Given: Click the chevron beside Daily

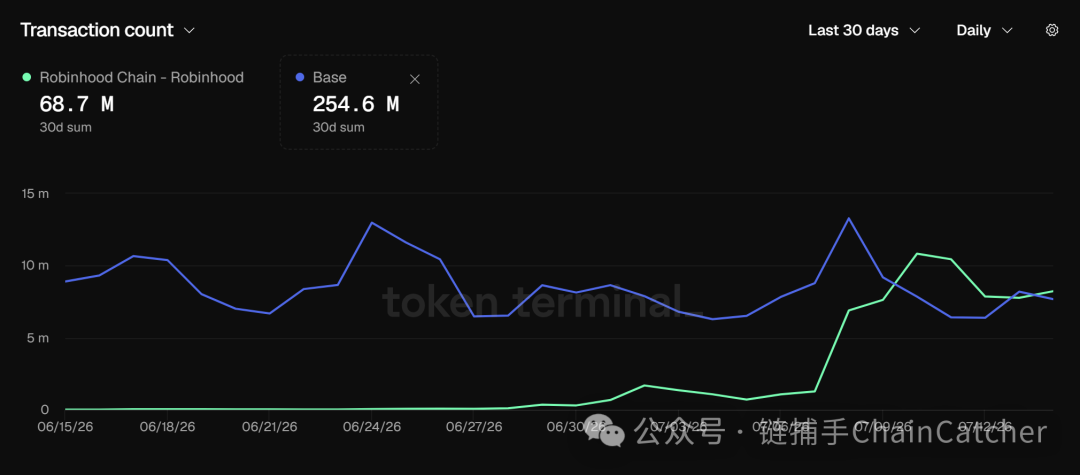Looking at the screenshot, I should point(1006,31).
